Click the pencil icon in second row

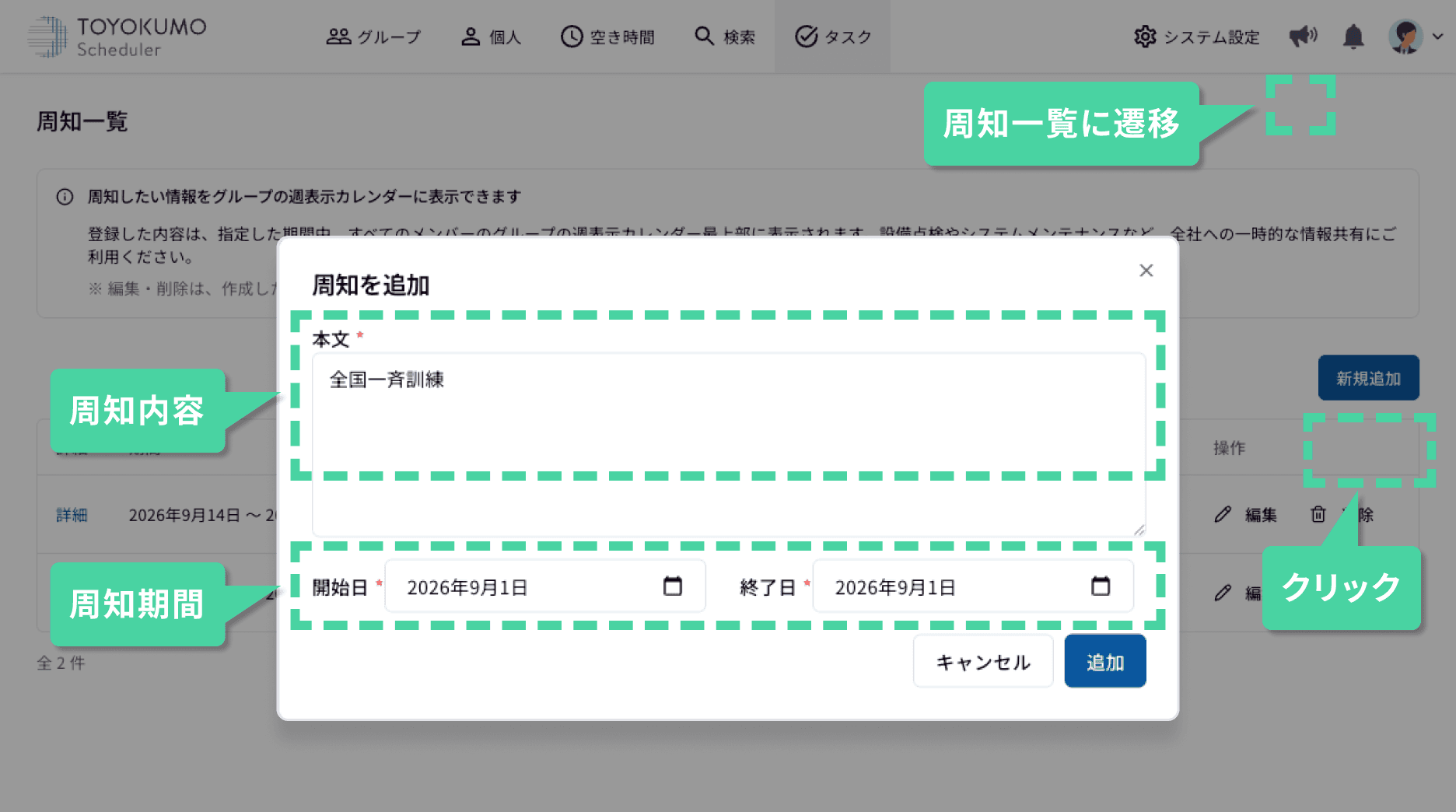pyautogui.click(x=1223, y=593)
